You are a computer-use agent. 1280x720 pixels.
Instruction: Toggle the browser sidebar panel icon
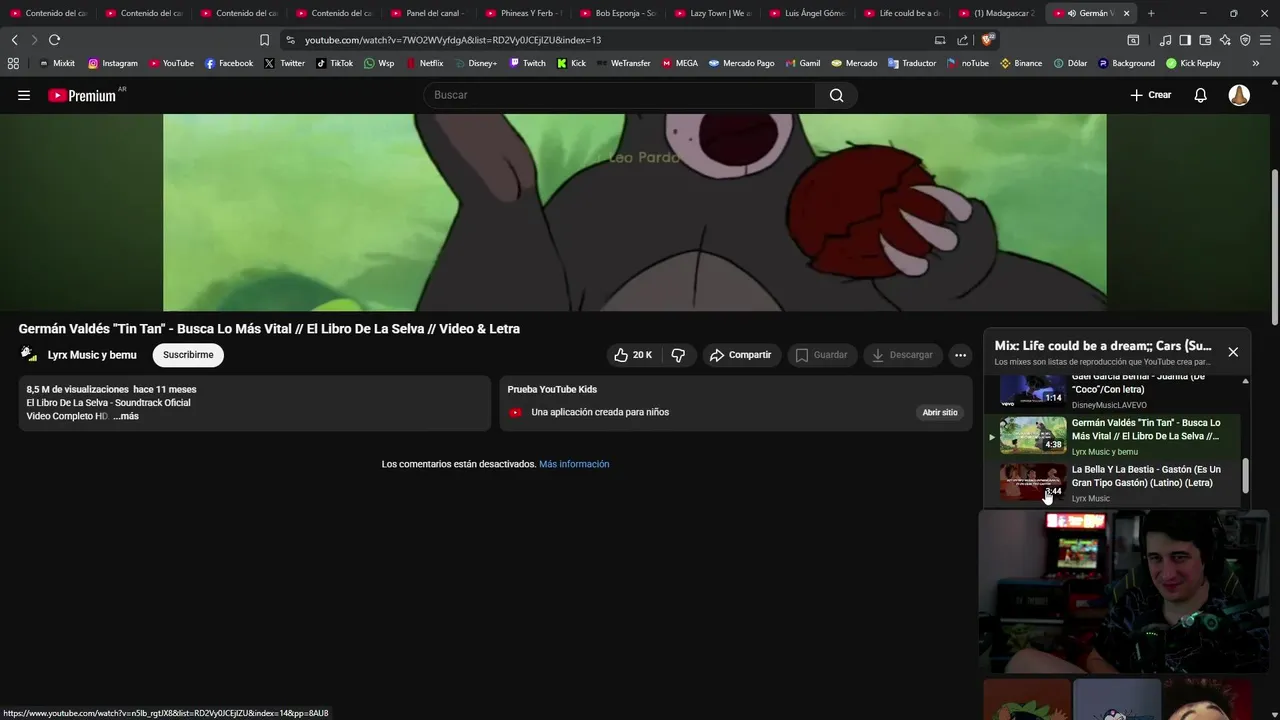tap(1185, 40)
